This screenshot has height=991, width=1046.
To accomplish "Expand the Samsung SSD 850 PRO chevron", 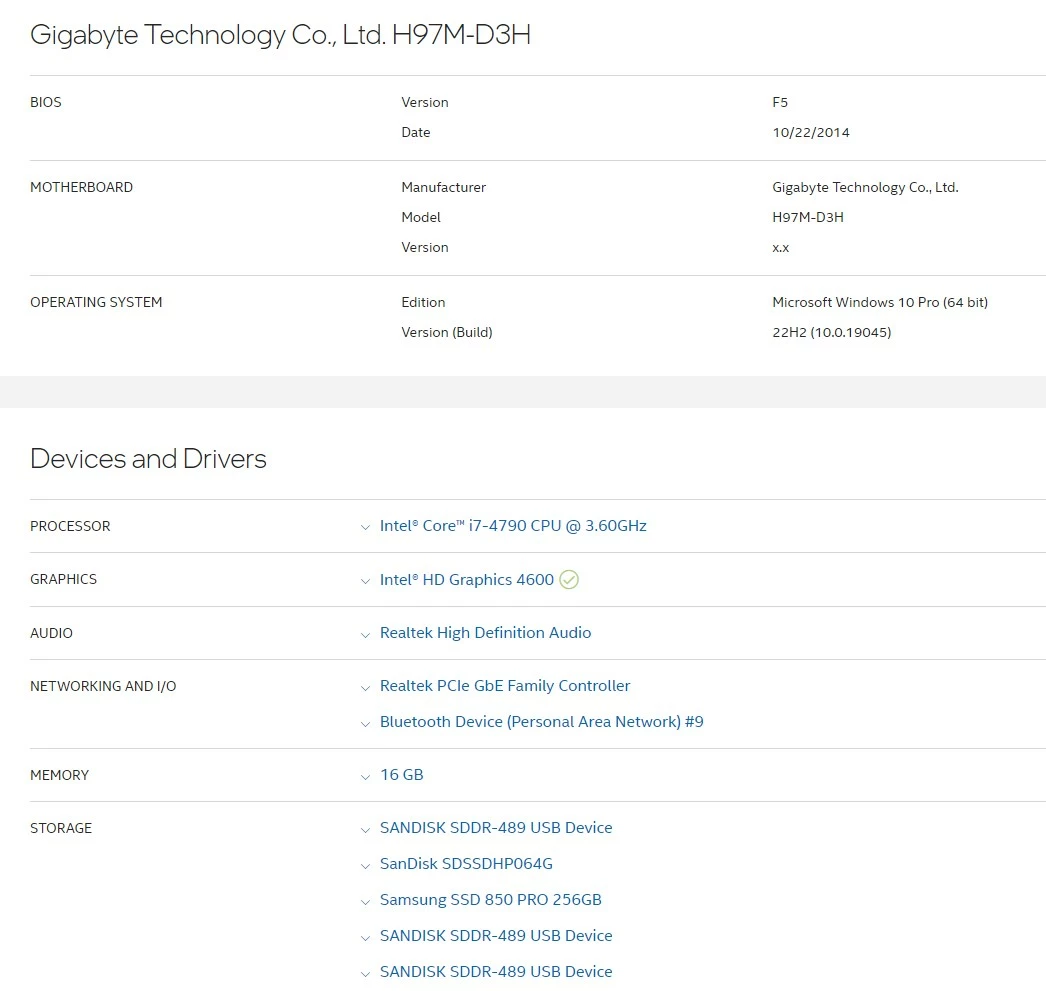I will (x=365, y=902).
